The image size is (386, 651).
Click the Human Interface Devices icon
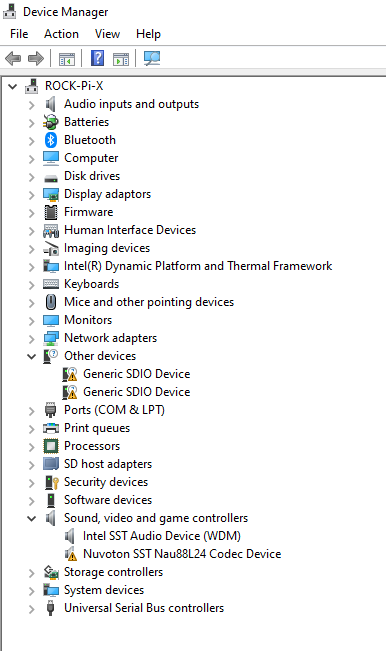click(x=51, y=230)
